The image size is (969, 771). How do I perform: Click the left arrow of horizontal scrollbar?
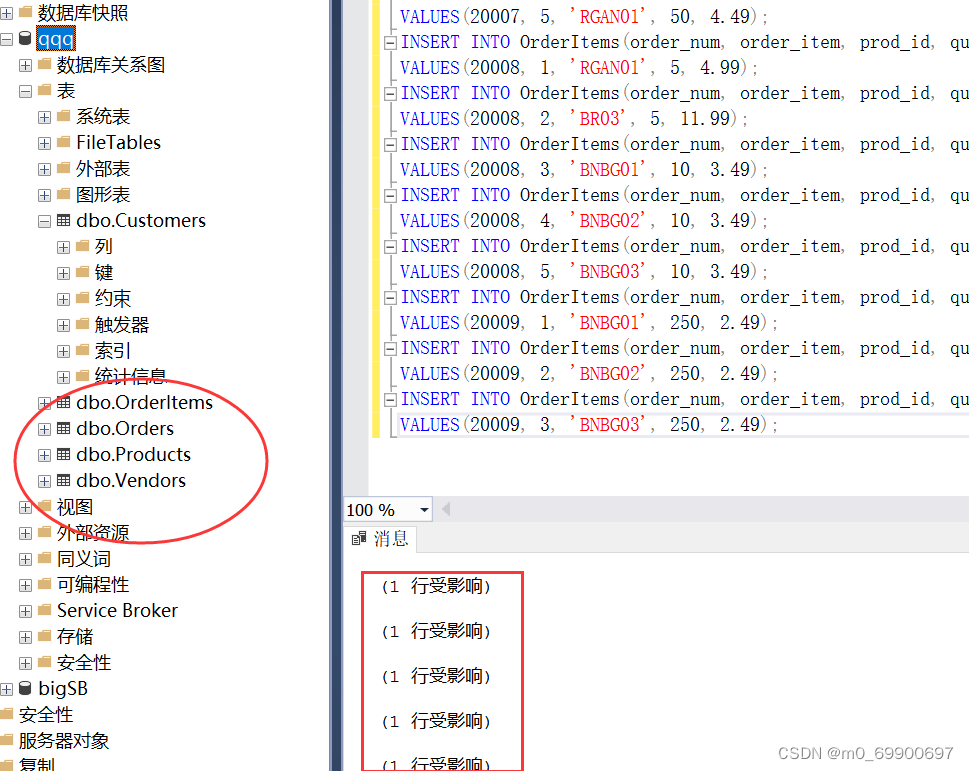(446, 509)
